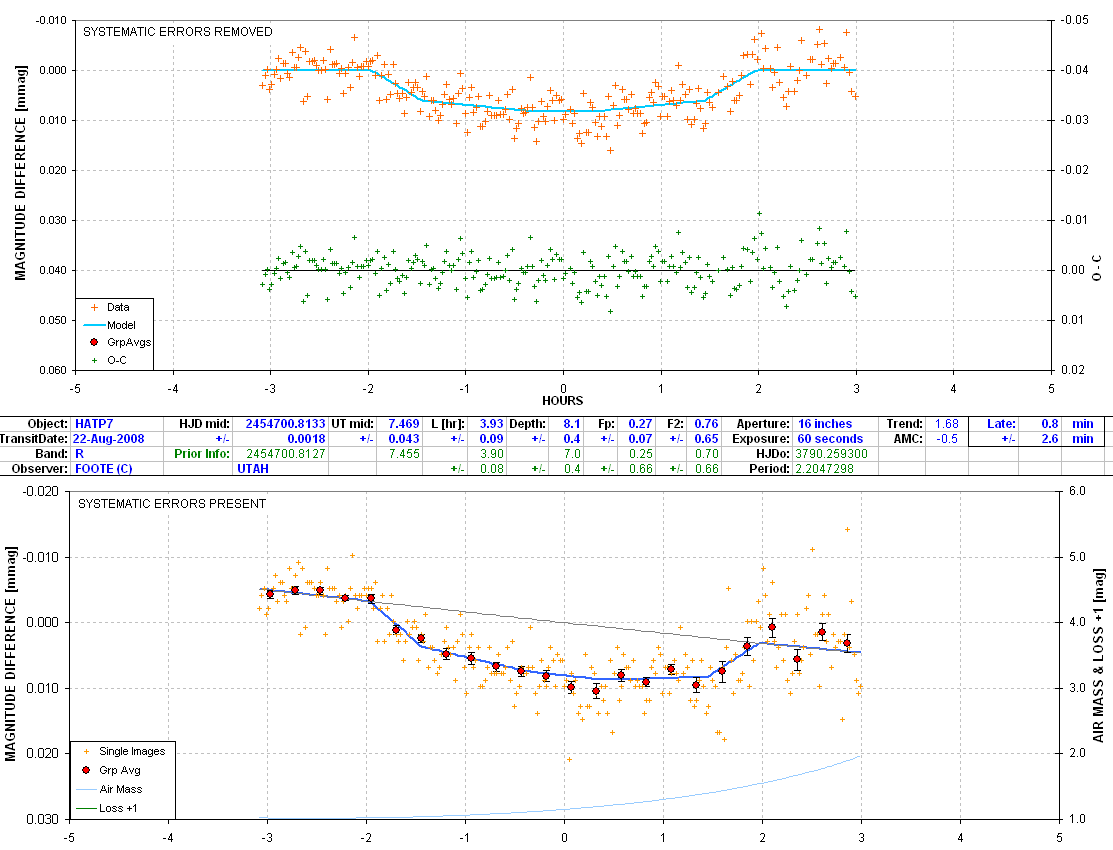This screenshot has width=1113, height=850.
Task: Click the 'Aperture:' label cell
Action: click(763, 424)
